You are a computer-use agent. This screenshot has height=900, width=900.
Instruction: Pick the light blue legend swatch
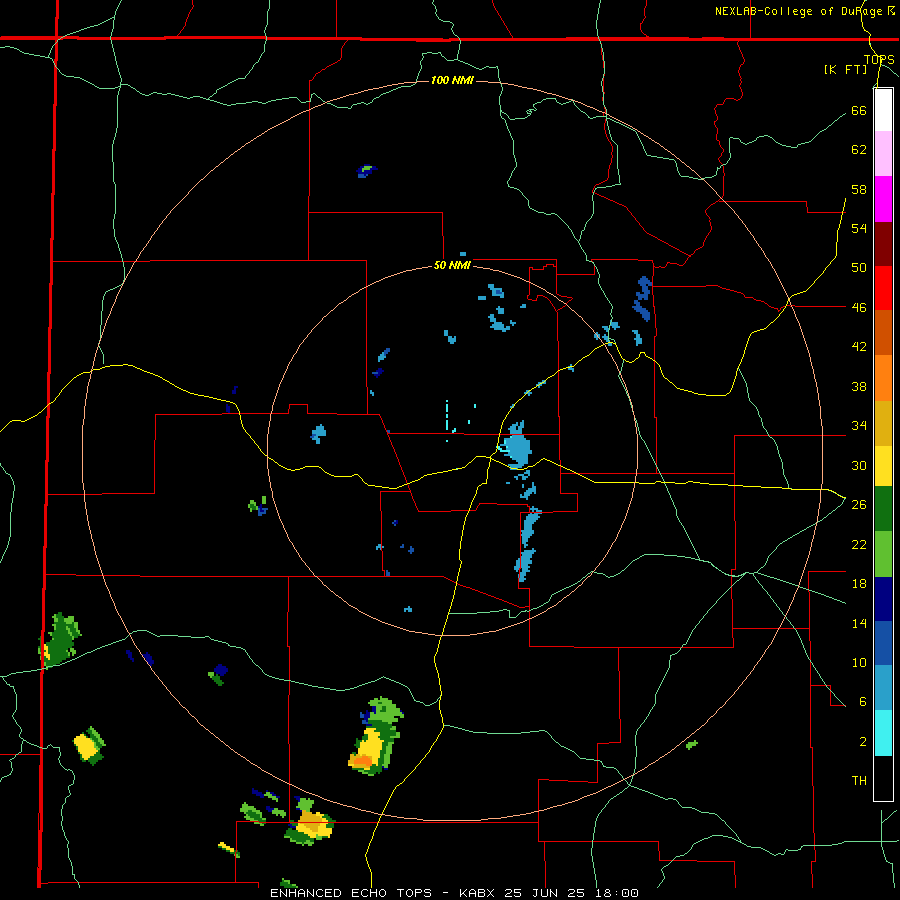(883, 688)
